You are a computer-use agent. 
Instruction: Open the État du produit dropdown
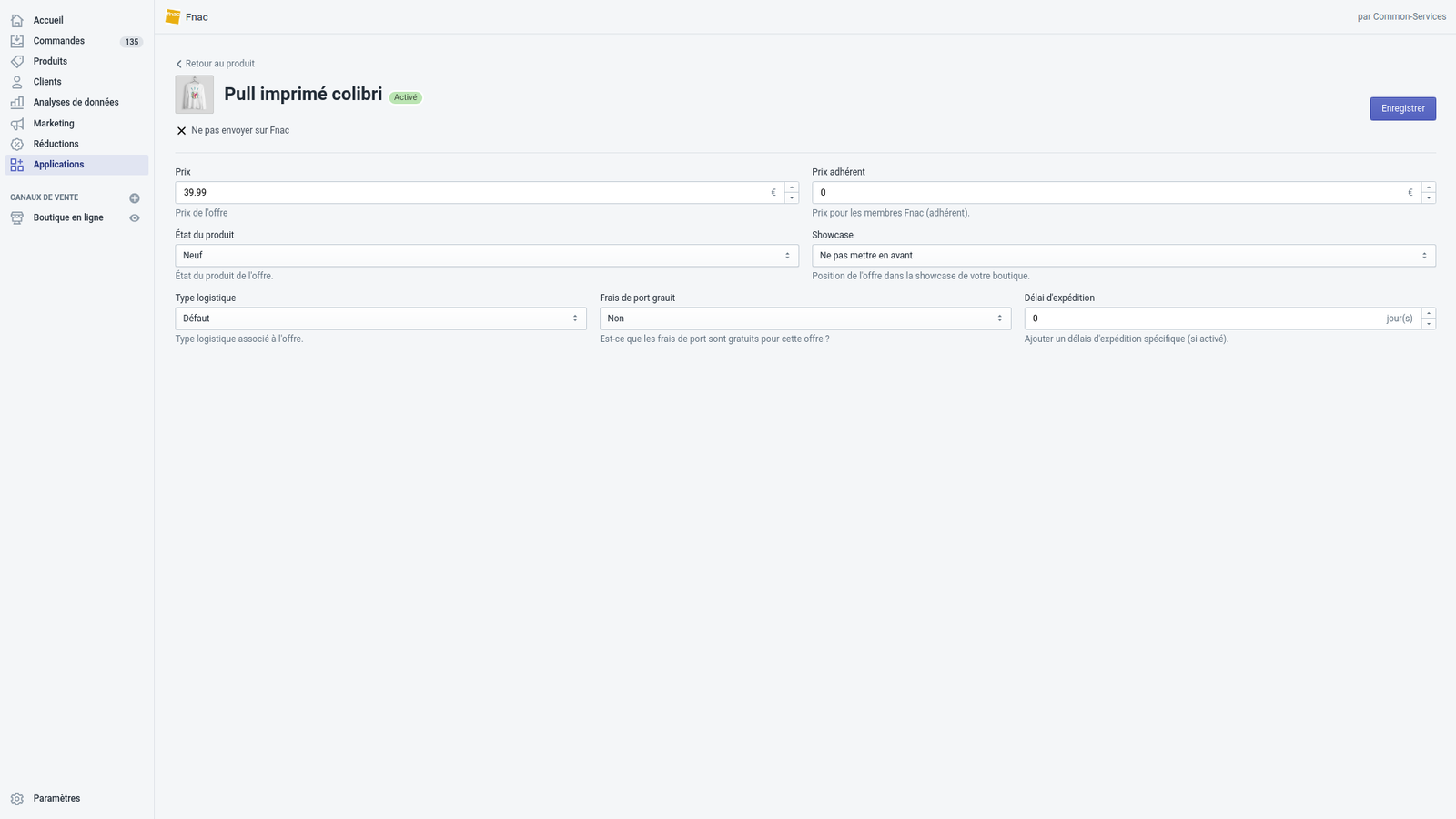(487, 256)
